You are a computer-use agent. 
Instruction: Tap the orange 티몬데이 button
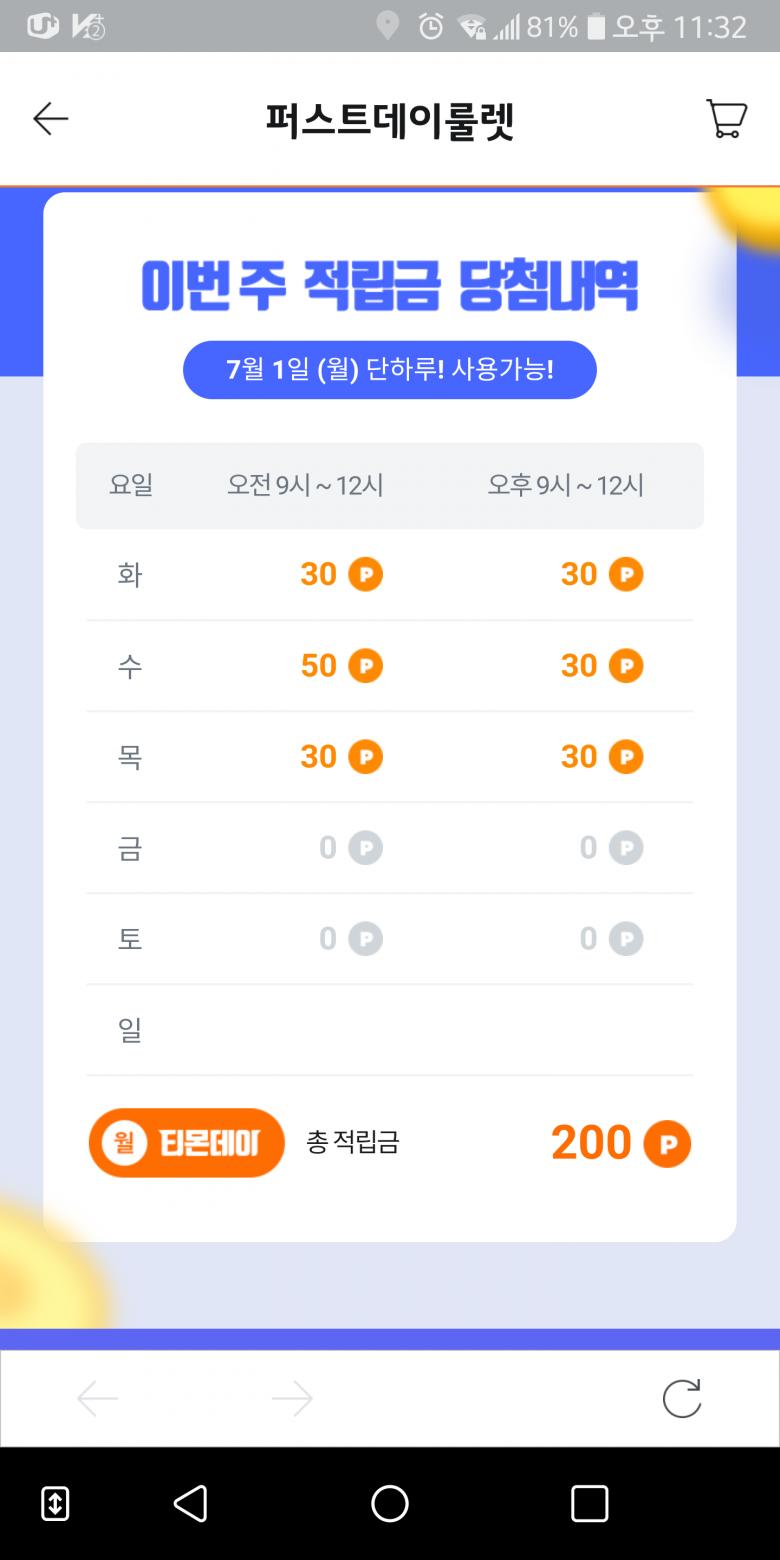[187, 1142]
